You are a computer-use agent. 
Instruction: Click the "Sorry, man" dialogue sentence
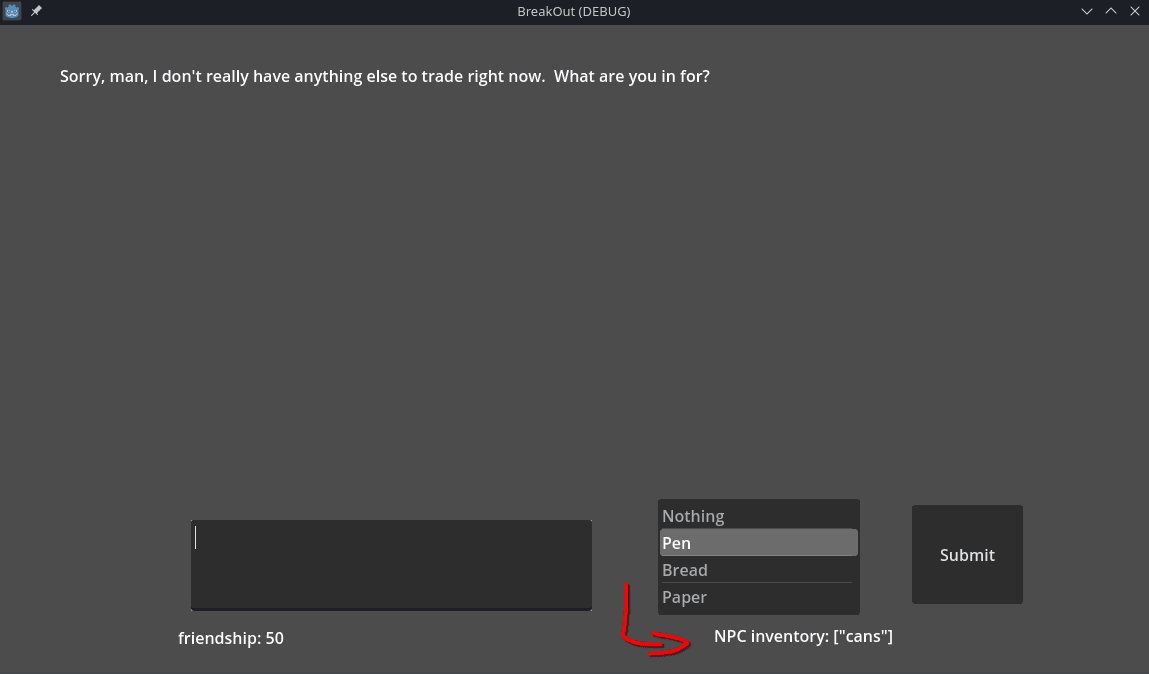[300, 77]
